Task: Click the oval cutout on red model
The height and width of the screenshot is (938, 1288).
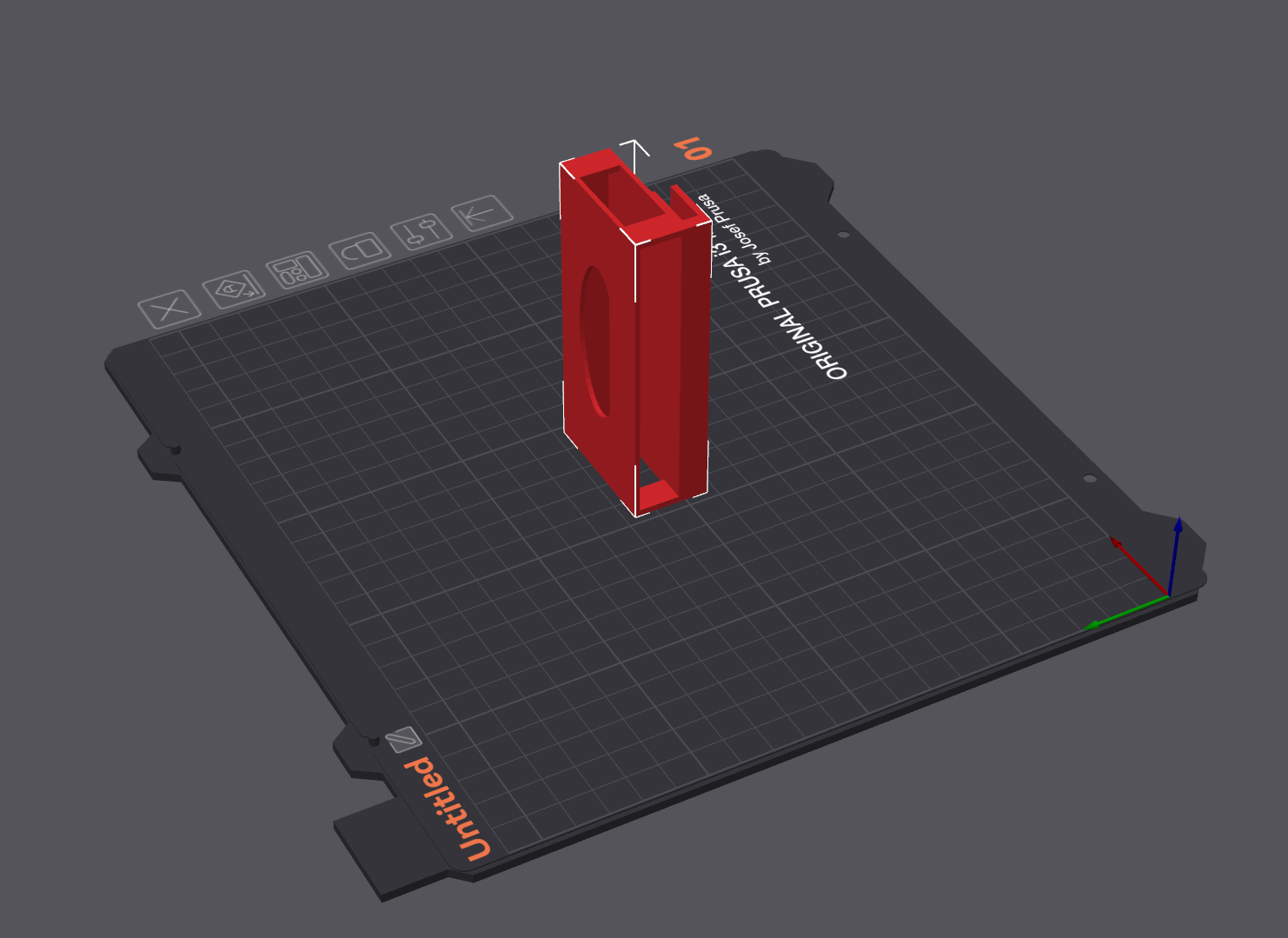Action: 595,341
